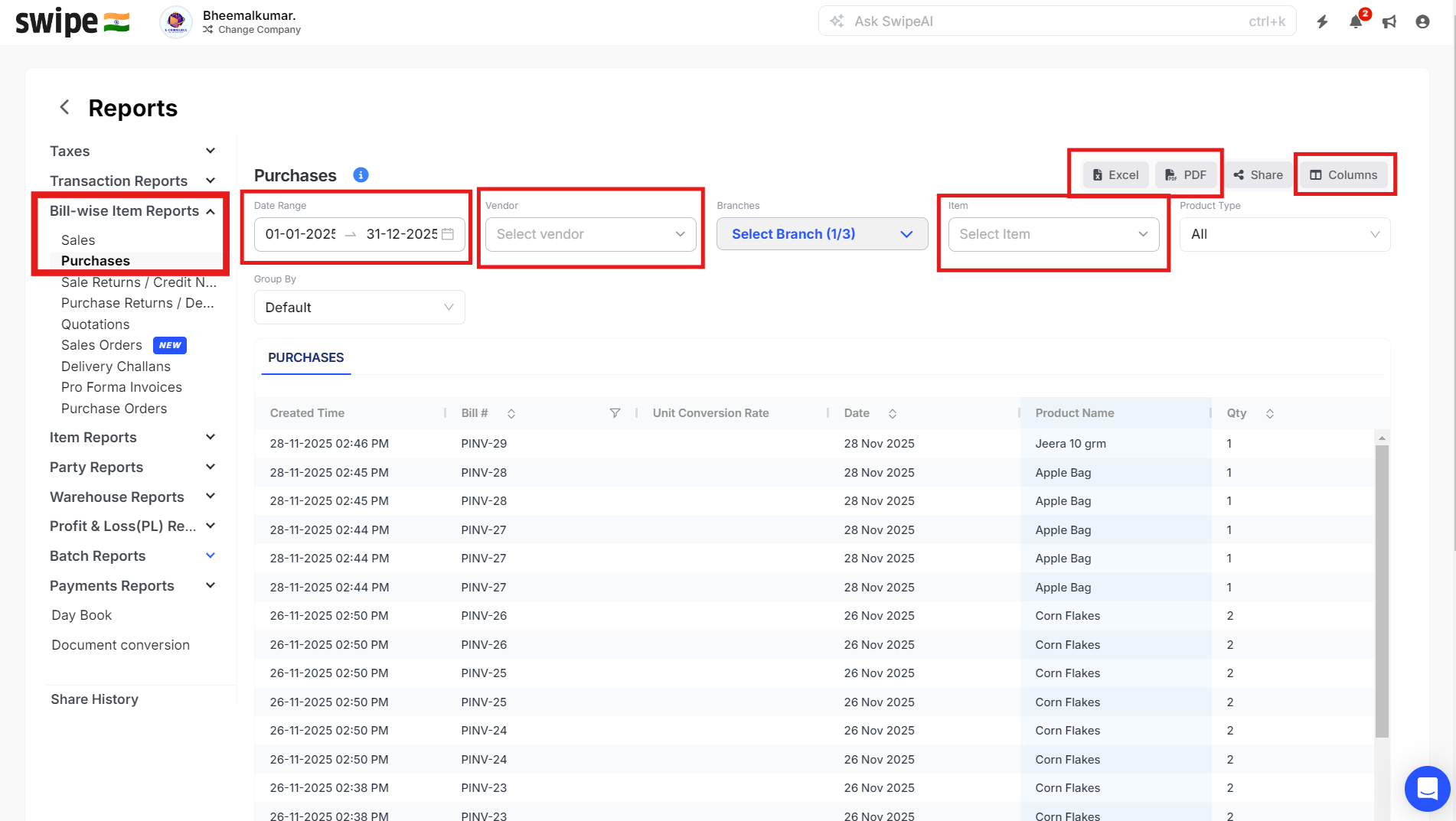The height and width of the screenshot is (821, 1456).
Task: Open the Sales report
Action: [x=78, y=240]
